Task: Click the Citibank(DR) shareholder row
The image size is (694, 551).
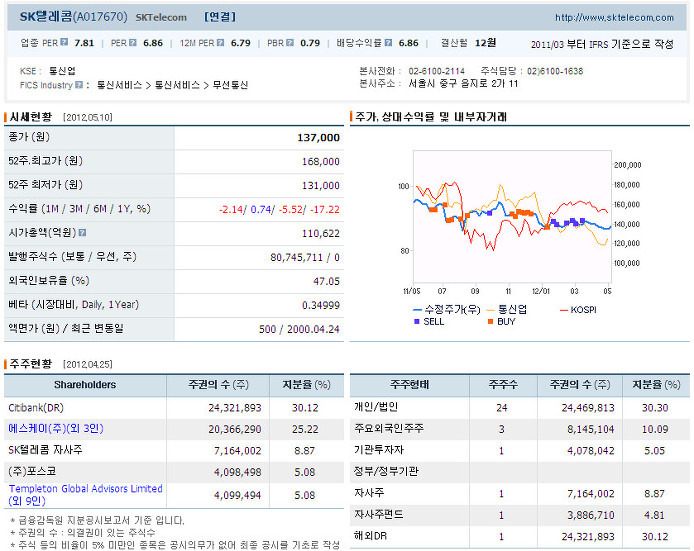Action: pyautogui.click(x=174, y=408)
